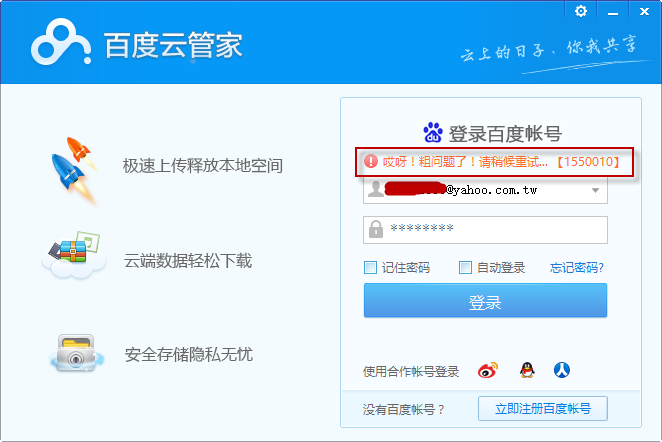Click the Baidu Cloud logo icon
This screenshot has width=662, height=442.
[x=61, y=42]
